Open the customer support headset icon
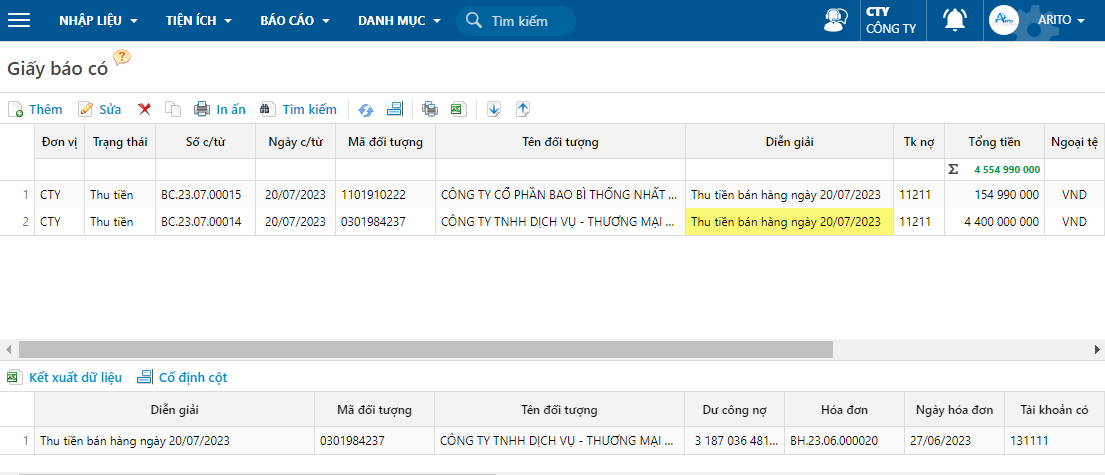The width and height of the screenshot is (1105, 475). click(835, 20)
